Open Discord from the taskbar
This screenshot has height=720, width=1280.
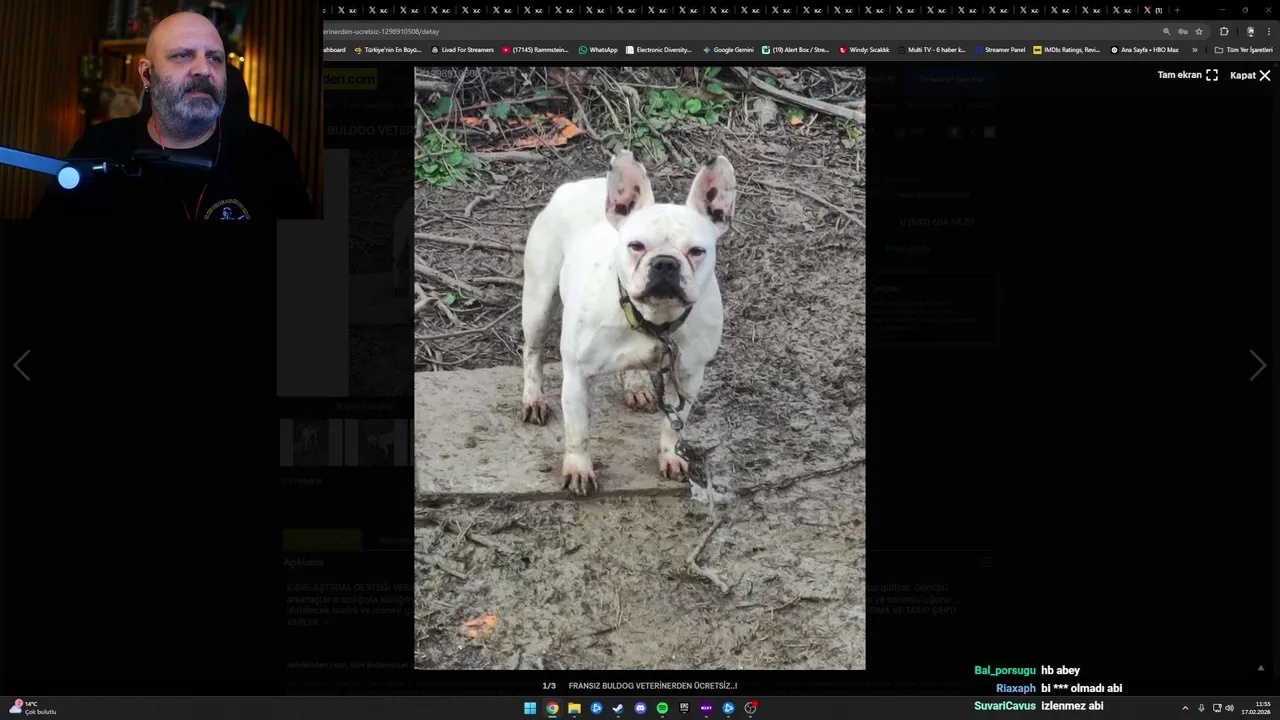[x=640, y=708]
